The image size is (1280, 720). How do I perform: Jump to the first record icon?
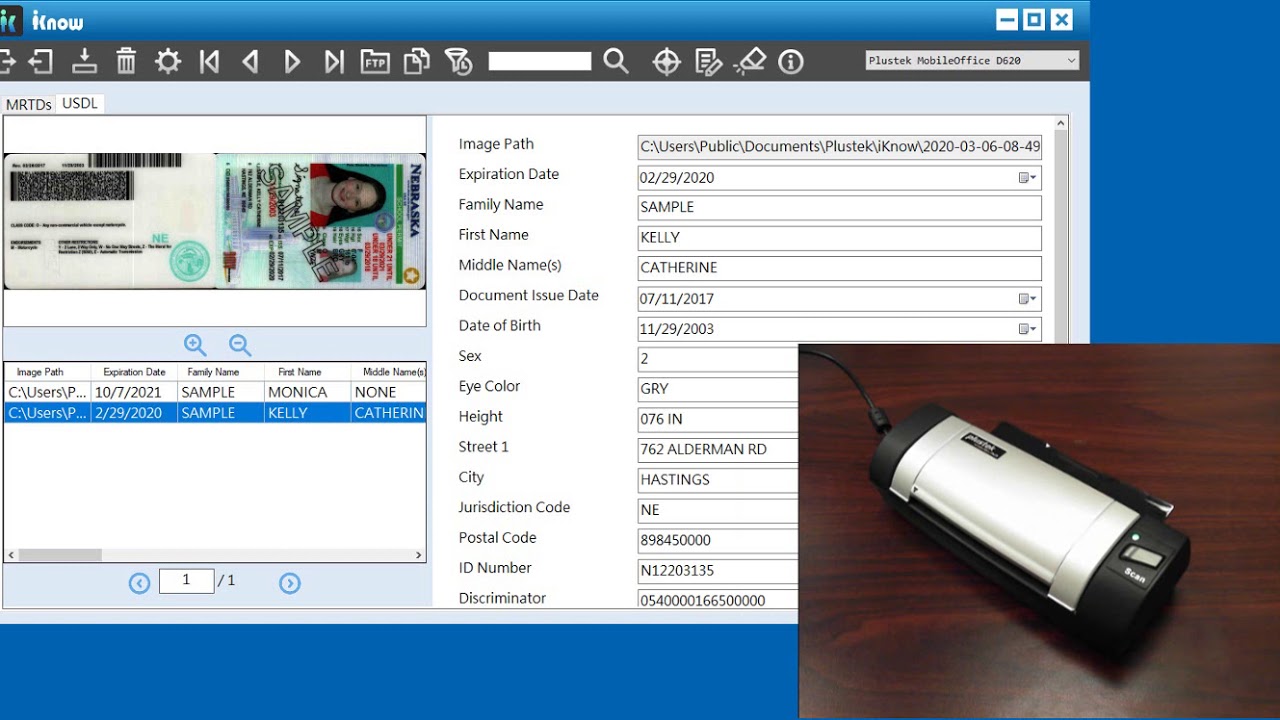(209, 62)
